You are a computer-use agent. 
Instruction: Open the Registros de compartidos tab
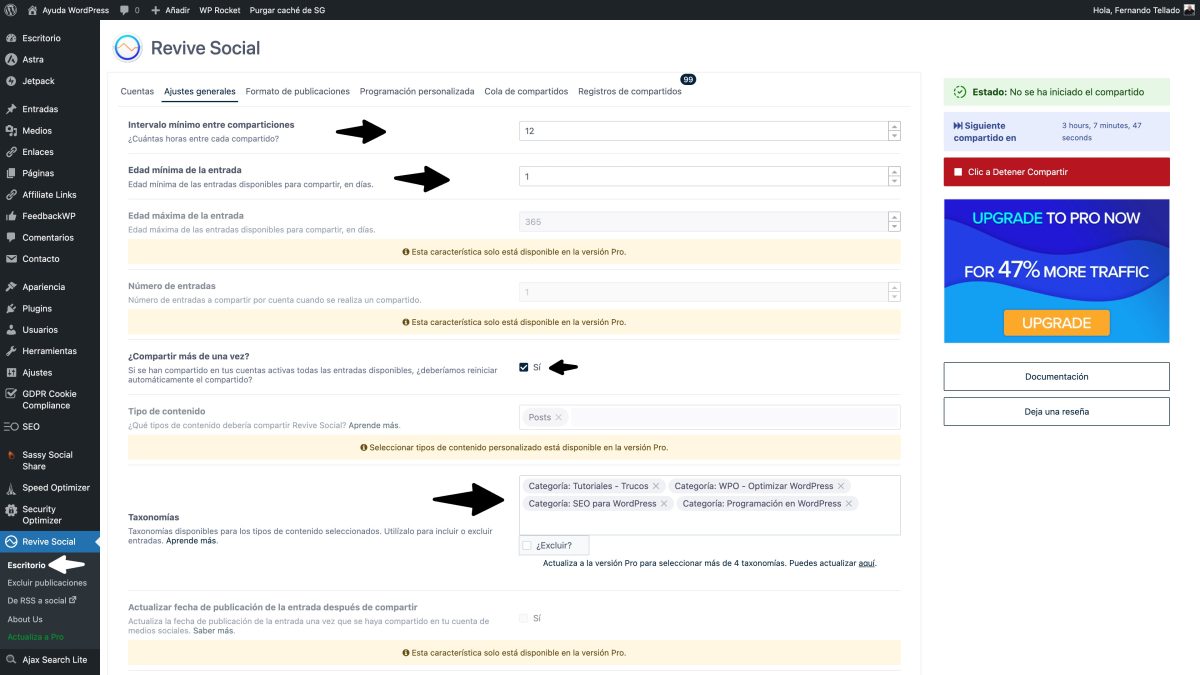[631, 91]
